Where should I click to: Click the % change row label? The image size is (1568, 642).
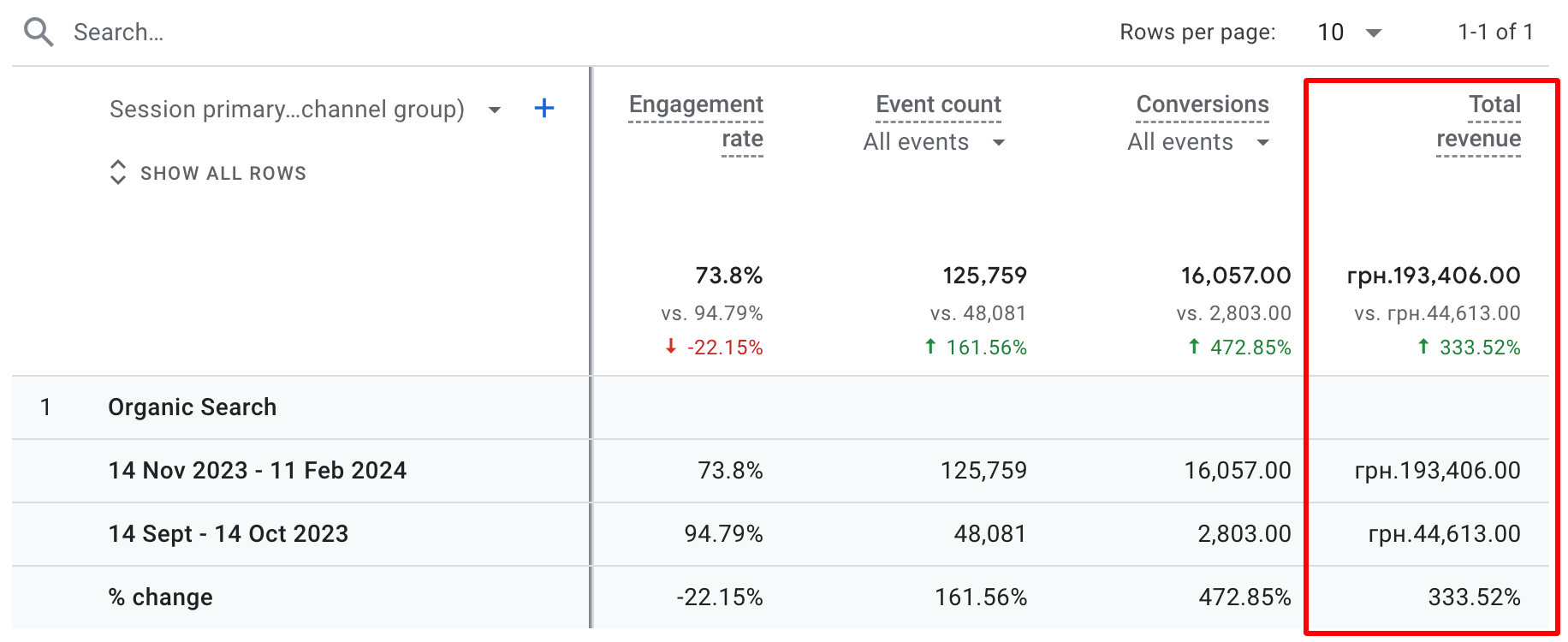pyautogui.click(x=161, y=597)
